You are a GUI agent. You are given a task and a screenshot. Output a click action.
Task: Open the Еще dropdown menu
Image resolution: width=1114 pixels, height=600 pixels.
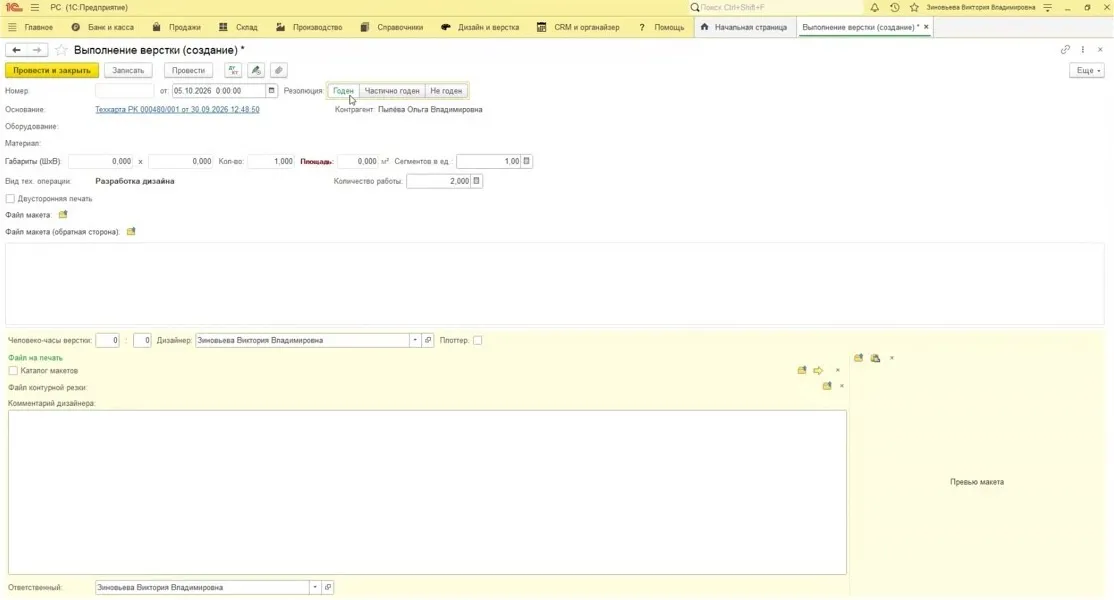[x=1087, y=70]
